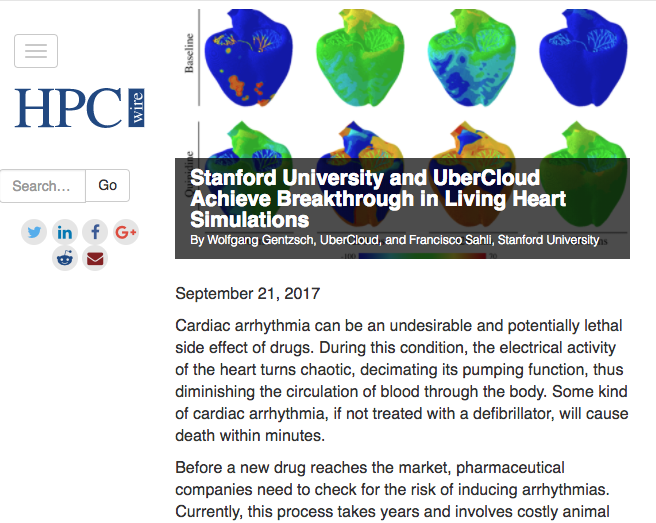Share article on Google Plus

(125, 232)
